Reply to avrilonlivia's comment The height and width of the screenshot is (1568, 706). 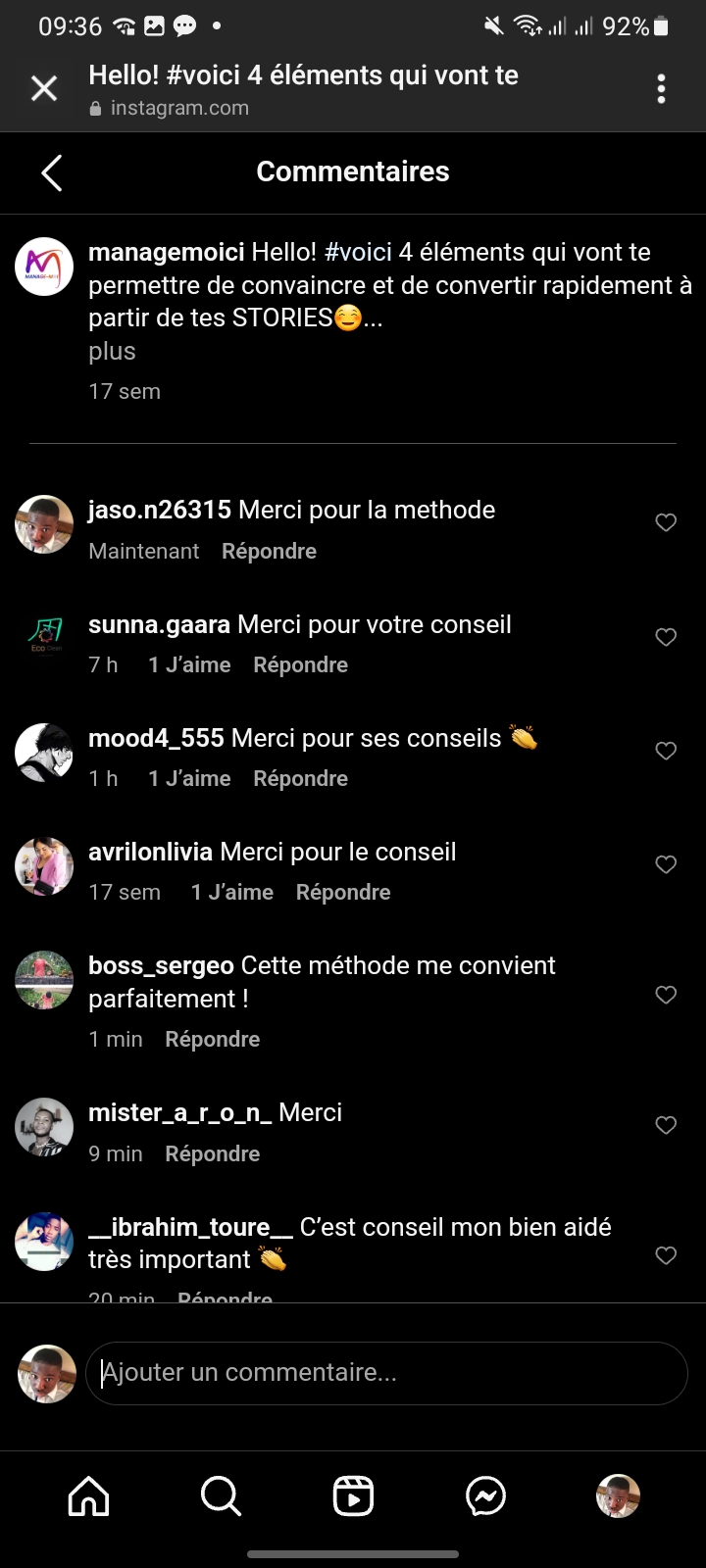343,893
